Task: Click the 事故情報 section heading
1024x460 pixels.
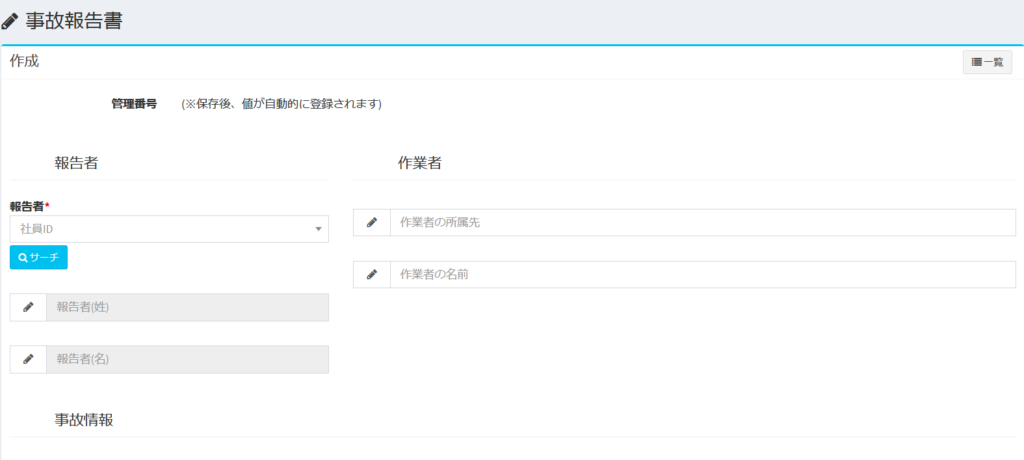Action: tap(84, 420)
